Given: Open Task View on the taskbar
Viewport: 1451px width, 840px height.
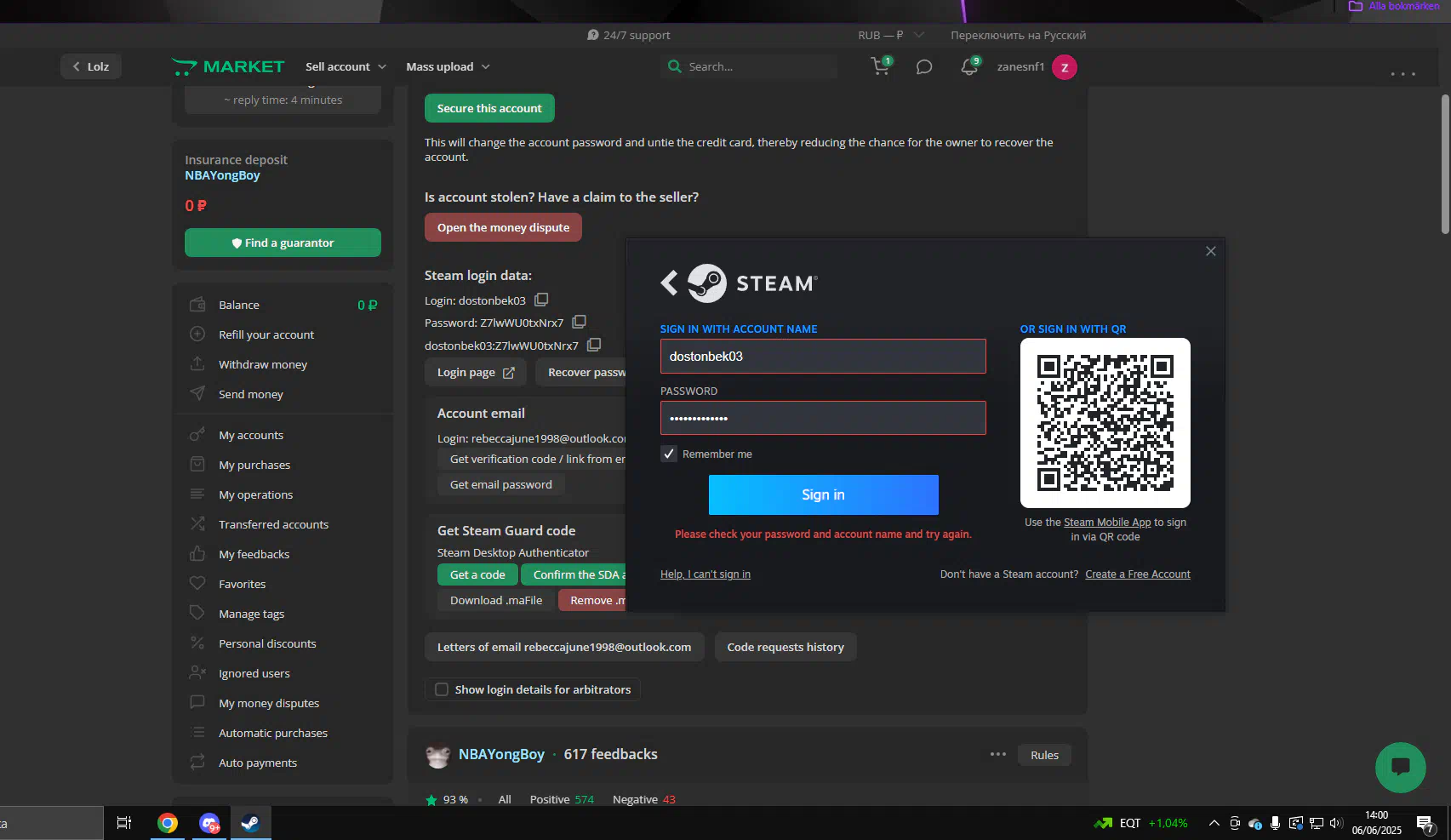Looking at the screenshot, I should [124, 823].
